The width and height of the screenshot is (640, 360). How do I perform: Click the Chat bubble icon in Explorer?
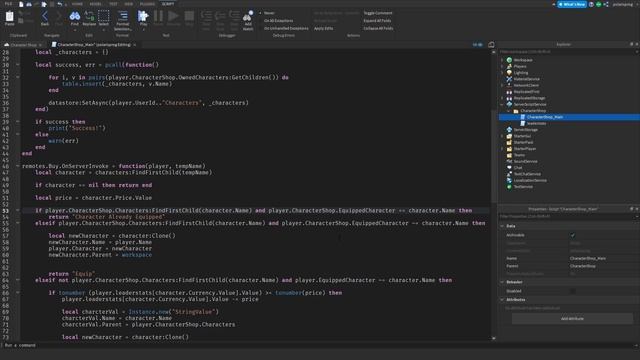coord(509,167)
